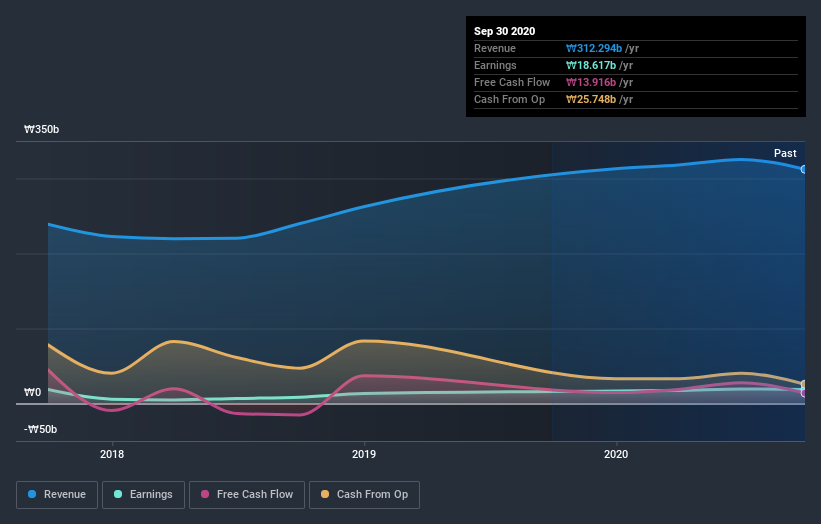
Task: Toggle the Revenue series legend button
Action: [x=57, y=495]
